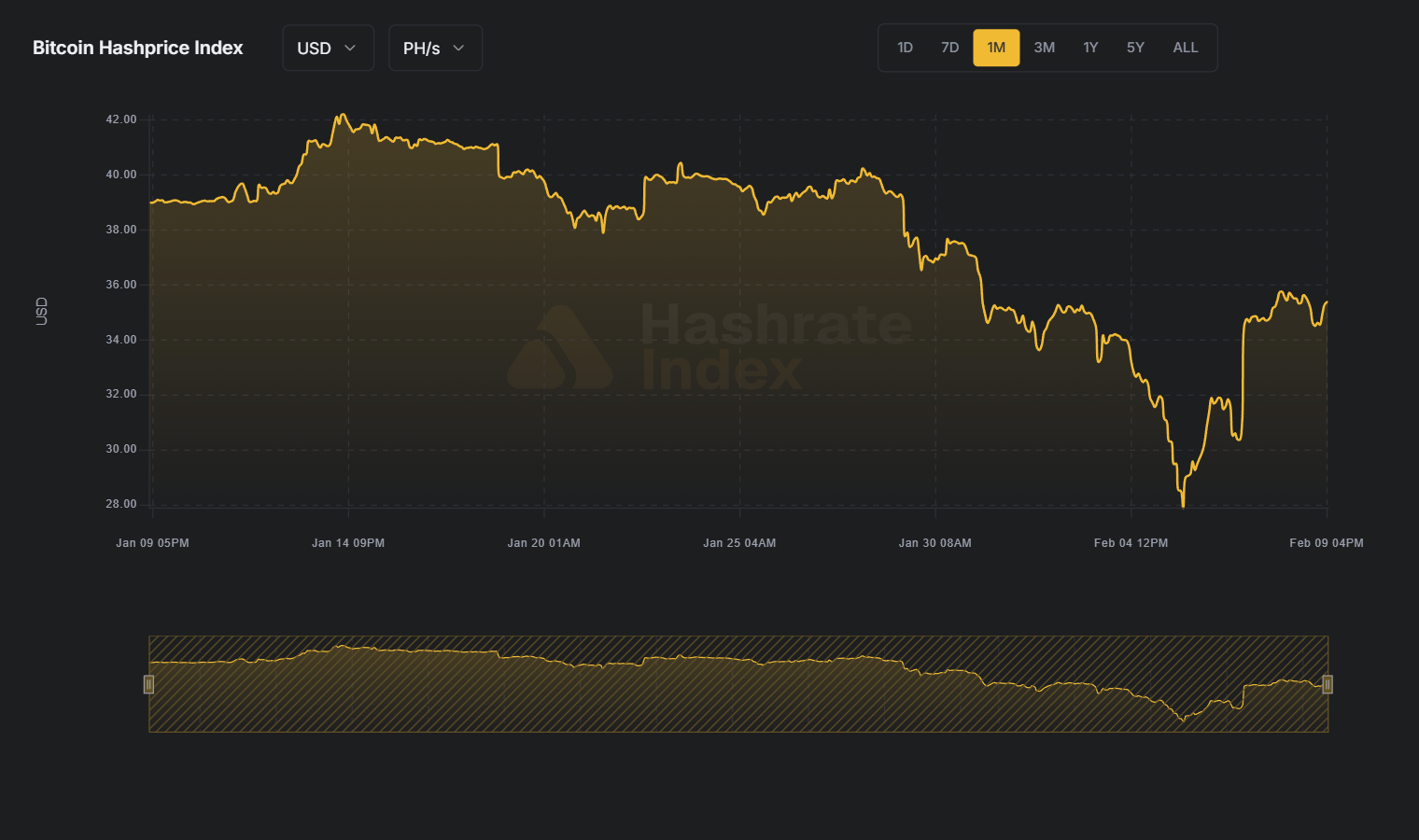Image resolution: width=1419 pixels, height=840 pixels.
Task: Open the PH/s unit dropdown
Action: (435, 48)
